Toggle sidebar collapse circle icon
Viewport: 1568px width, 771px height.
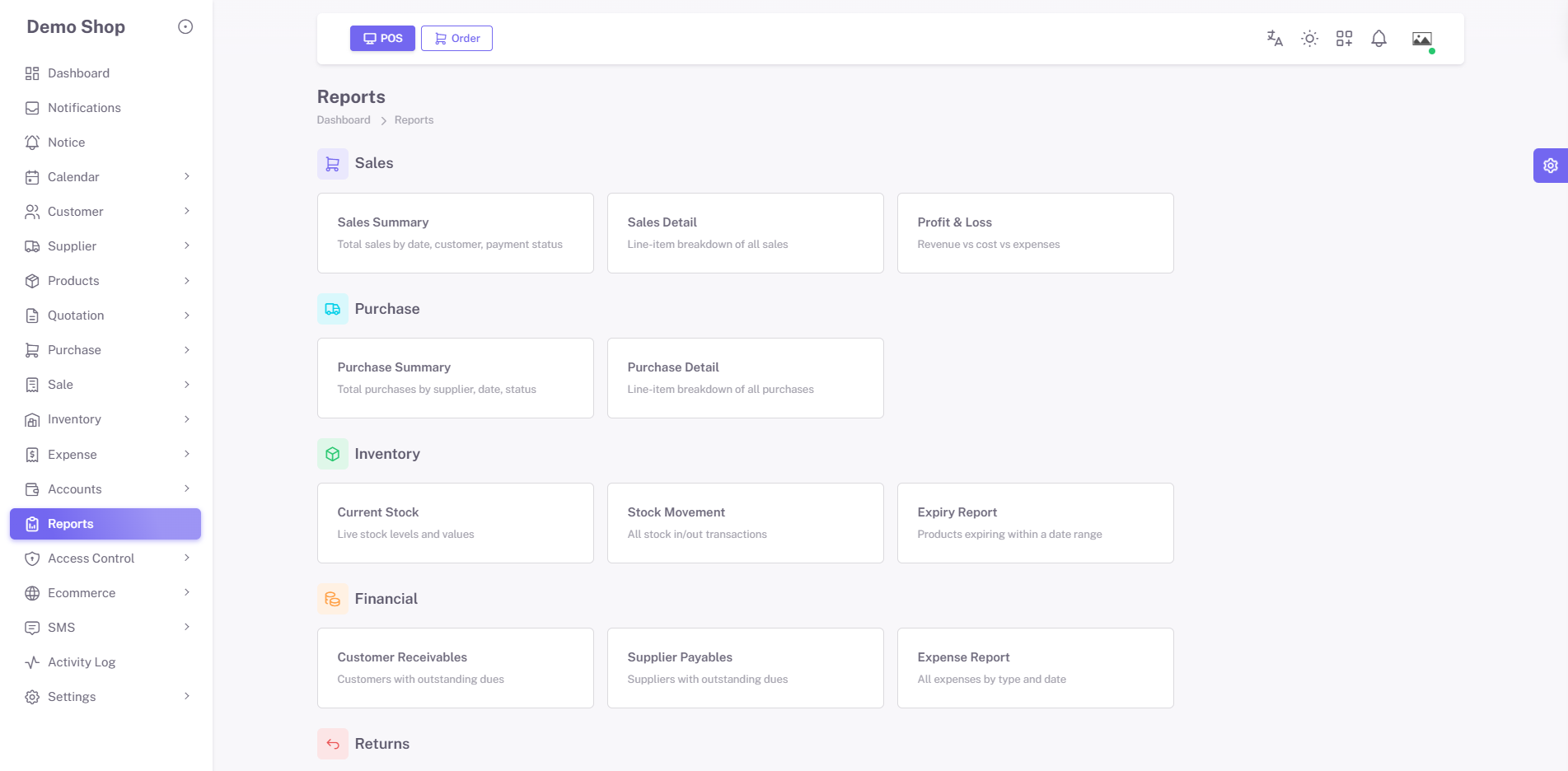(185, 27)
